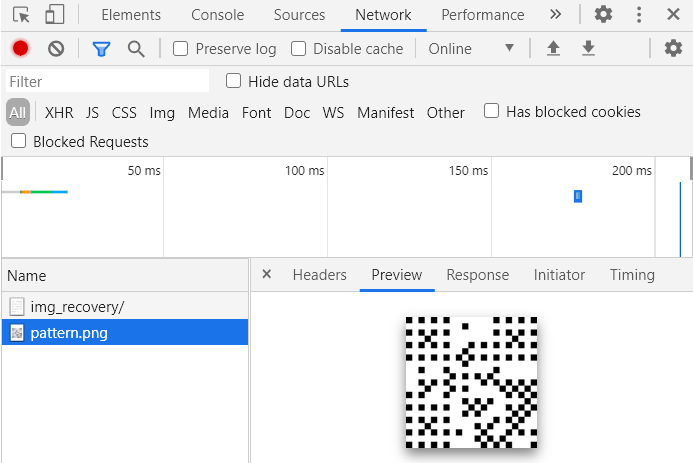Click the document icon beside img_recovery/

point(17,306)
